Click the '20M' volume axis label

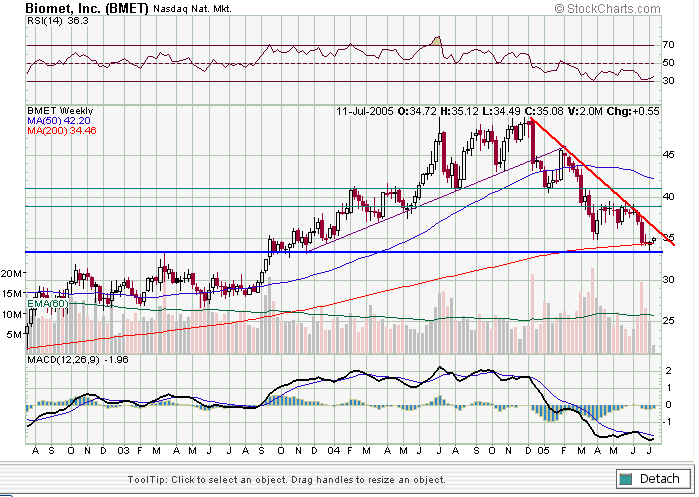point(12,273)
